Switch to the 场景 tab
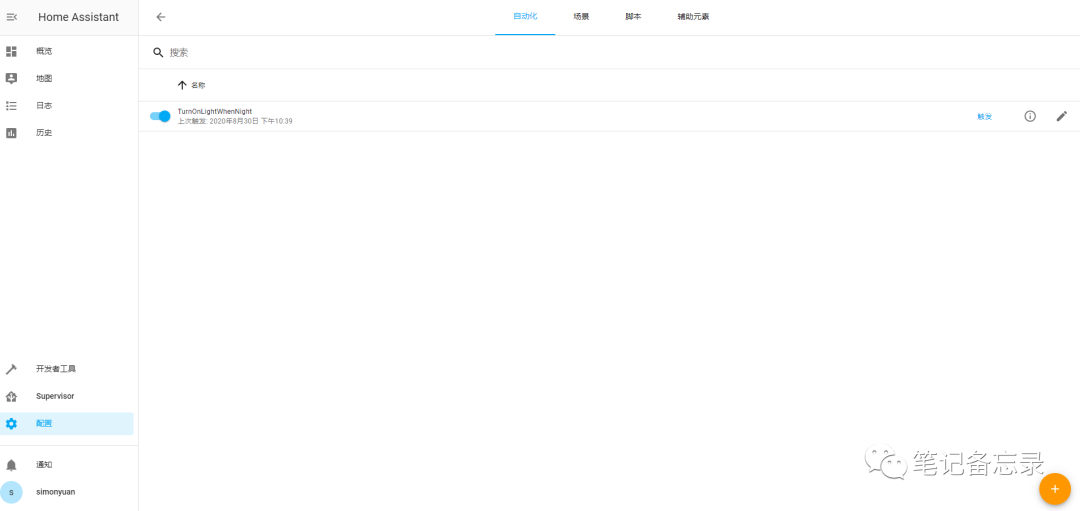The width and height of the screenshot is (1080, 511). (x=581, y=17)
